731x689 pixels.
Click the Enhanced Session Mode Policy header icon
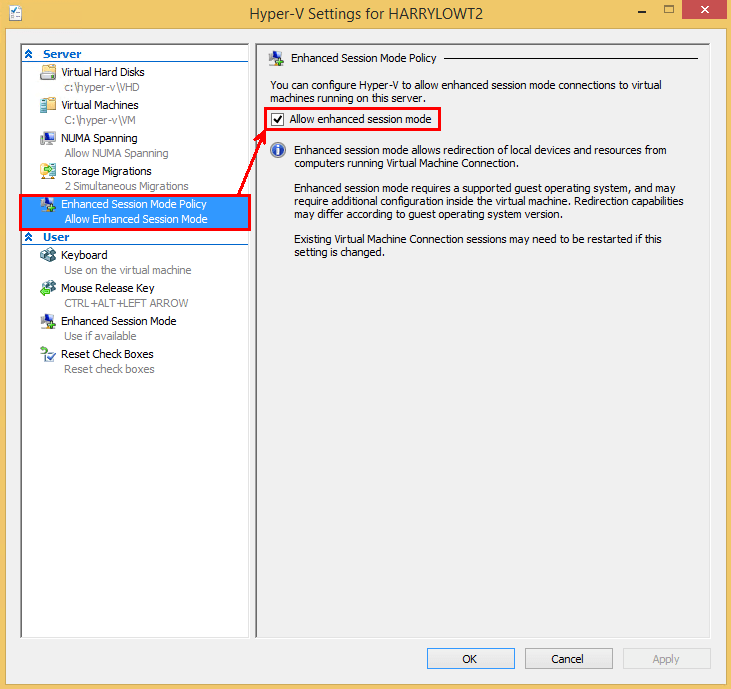[x=276, y=58]
